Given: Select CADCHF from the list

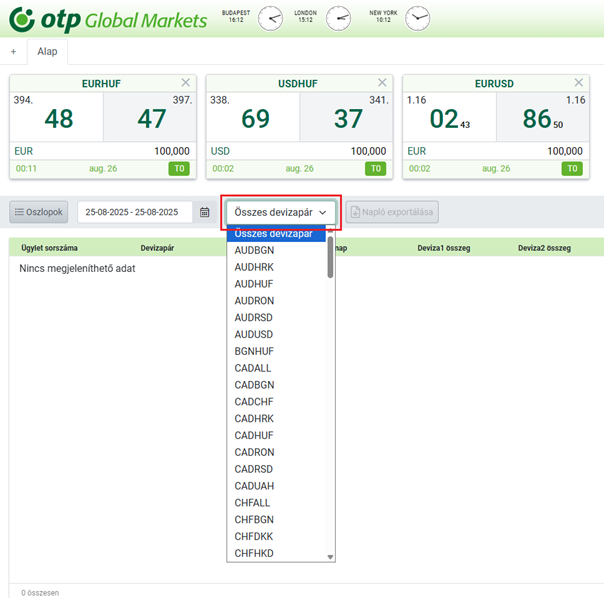Looking at the screenshot, I should coord(276,402).
